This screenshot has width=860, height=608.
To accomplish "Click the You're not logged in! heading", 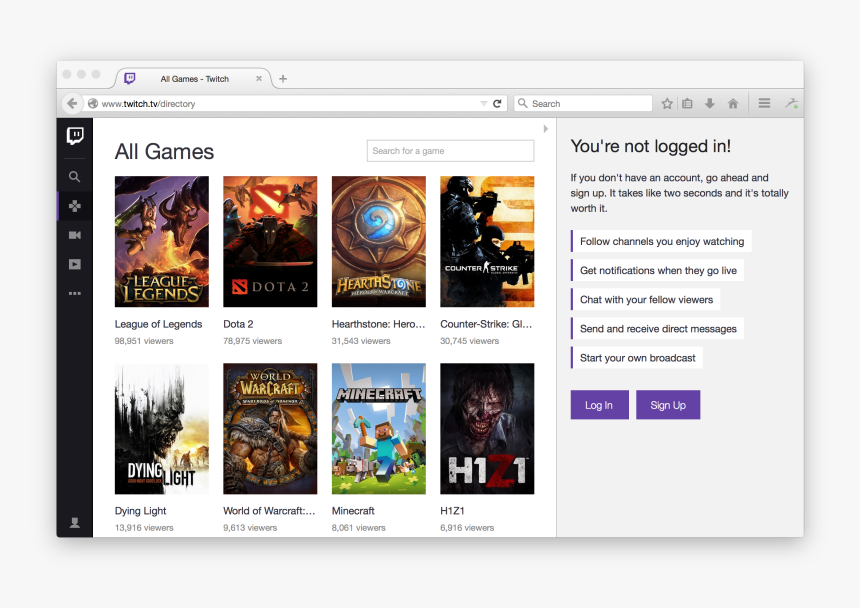I will (650, 146).
